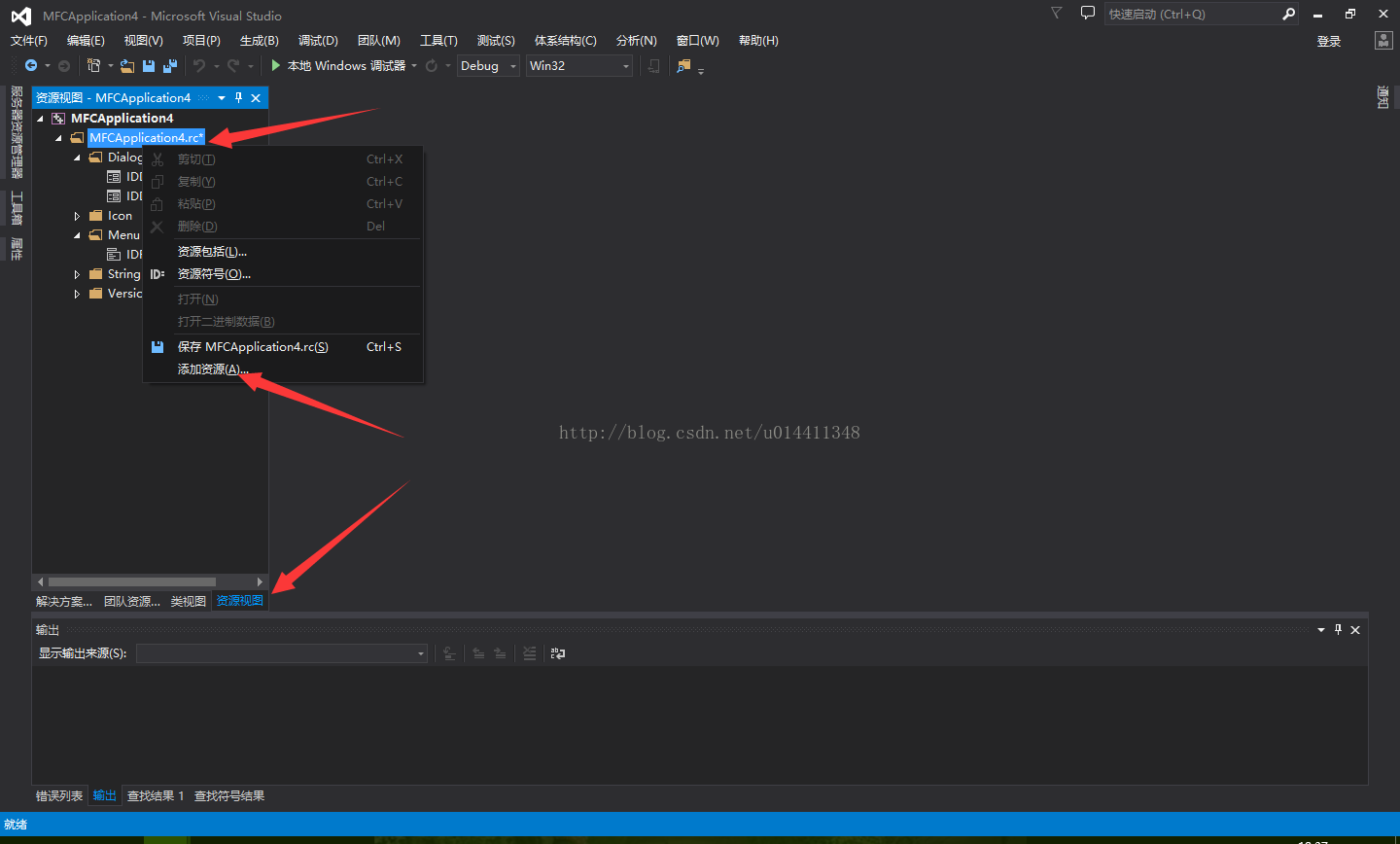Viewport: 1400px width, 844px height.
Task: Click the account avatar icon beside 登录
Action: (1383, 40)
